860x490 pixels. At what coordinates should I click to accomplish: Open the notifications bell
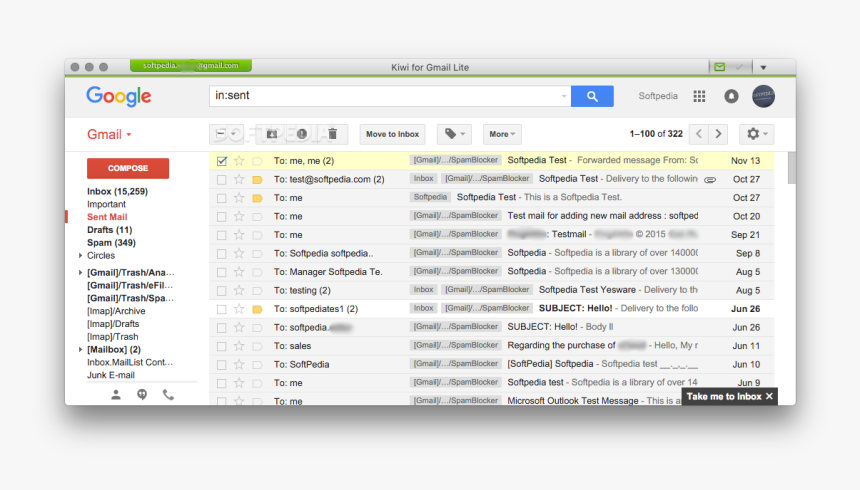point(731,96)
